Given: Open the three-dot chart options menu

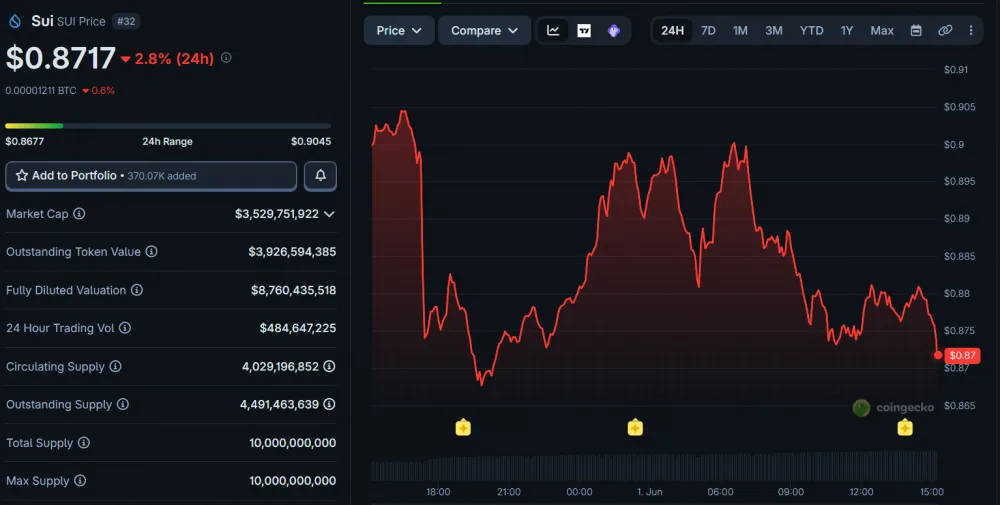Looking at the screenshot, I should (971, 31).
